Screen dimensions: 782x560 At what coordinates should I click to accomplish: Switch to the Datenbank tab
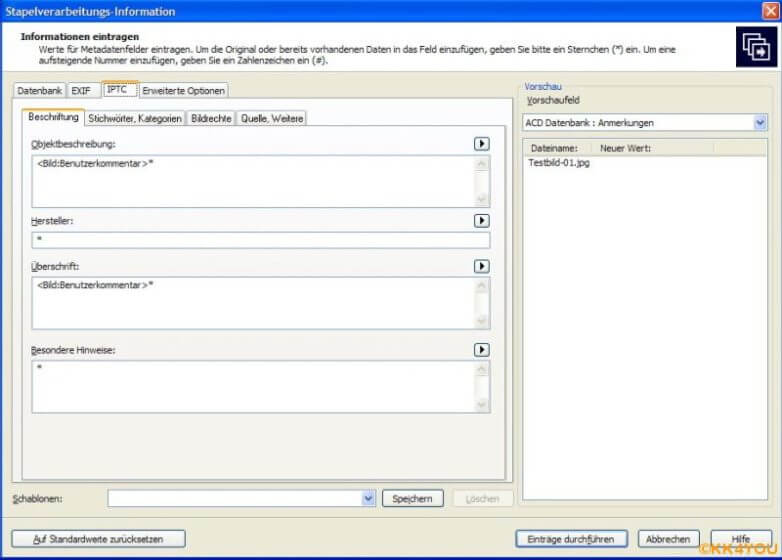tap(39, 91)
